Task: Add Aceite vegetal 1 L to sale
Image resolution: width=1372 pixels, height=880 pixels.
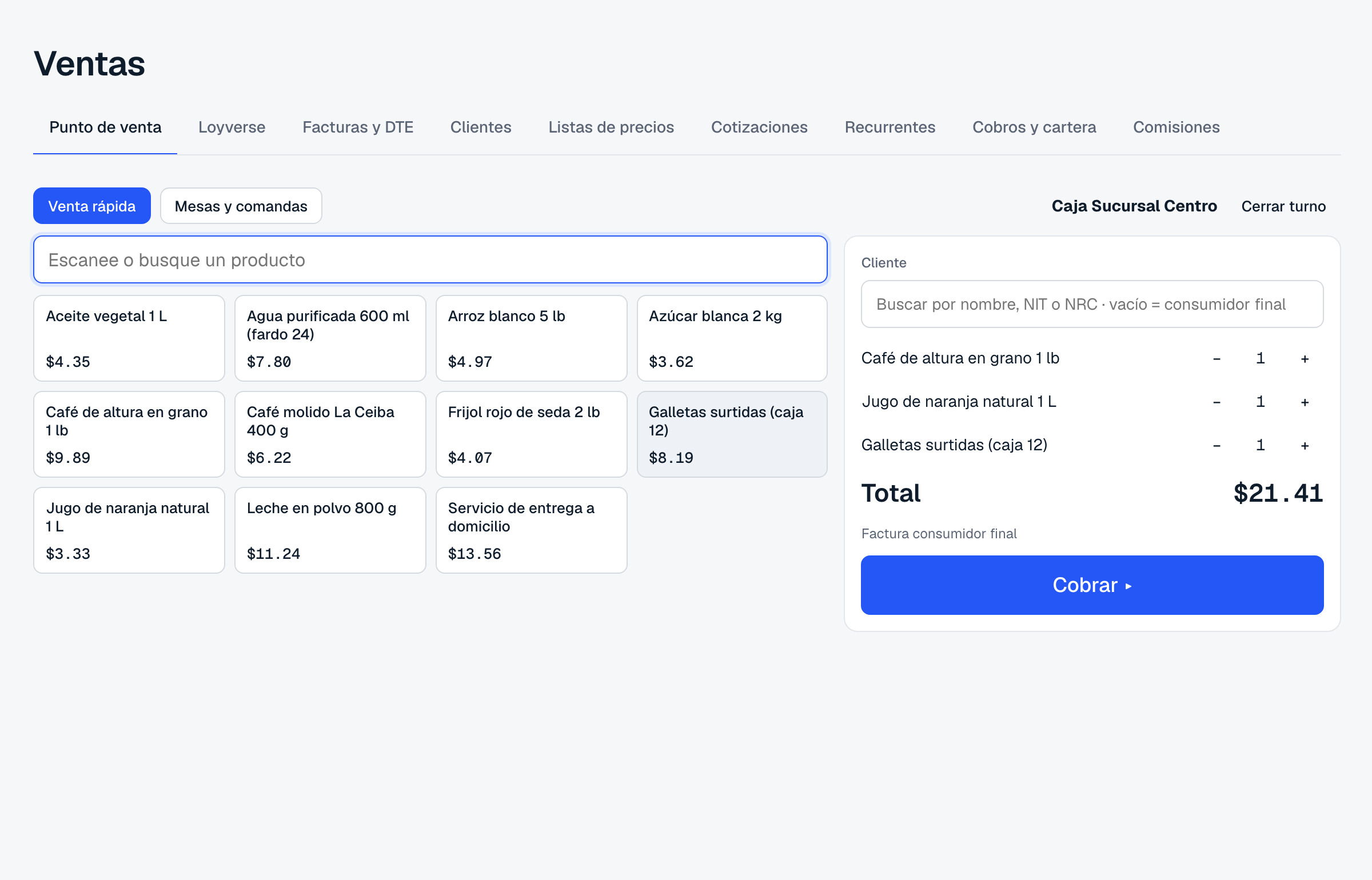Action: [x=129, y=338]
